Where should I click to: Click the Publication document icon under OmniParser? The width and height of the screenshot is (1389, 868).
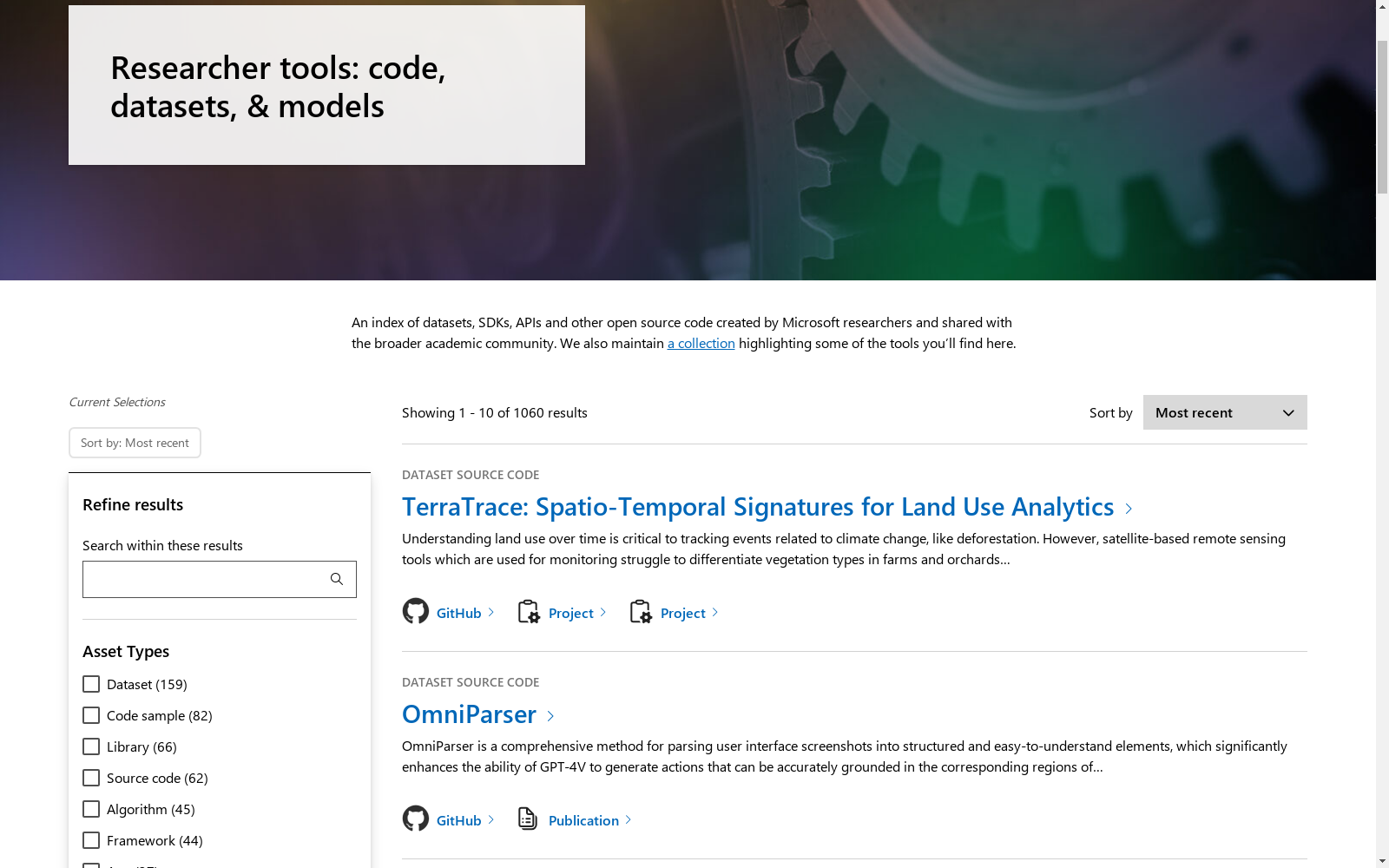click(528, 819)
